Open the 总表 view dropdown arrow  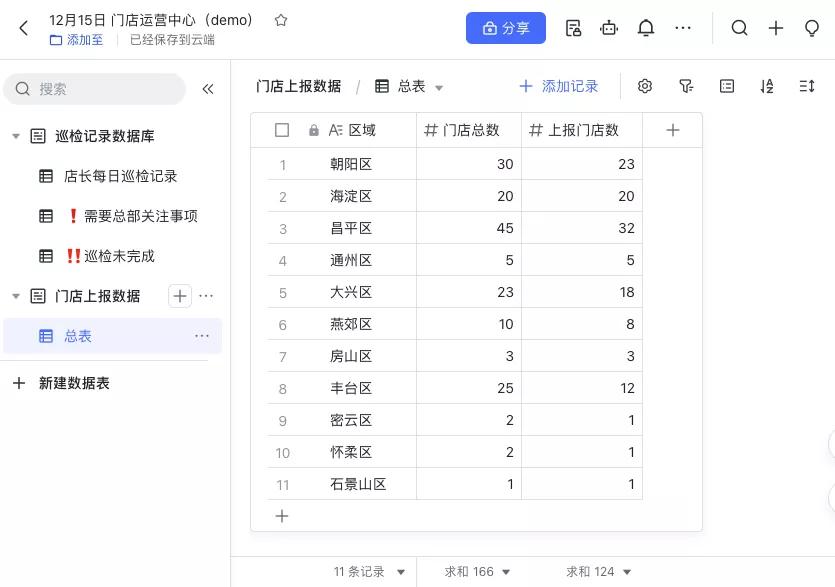tap(439, 87)
